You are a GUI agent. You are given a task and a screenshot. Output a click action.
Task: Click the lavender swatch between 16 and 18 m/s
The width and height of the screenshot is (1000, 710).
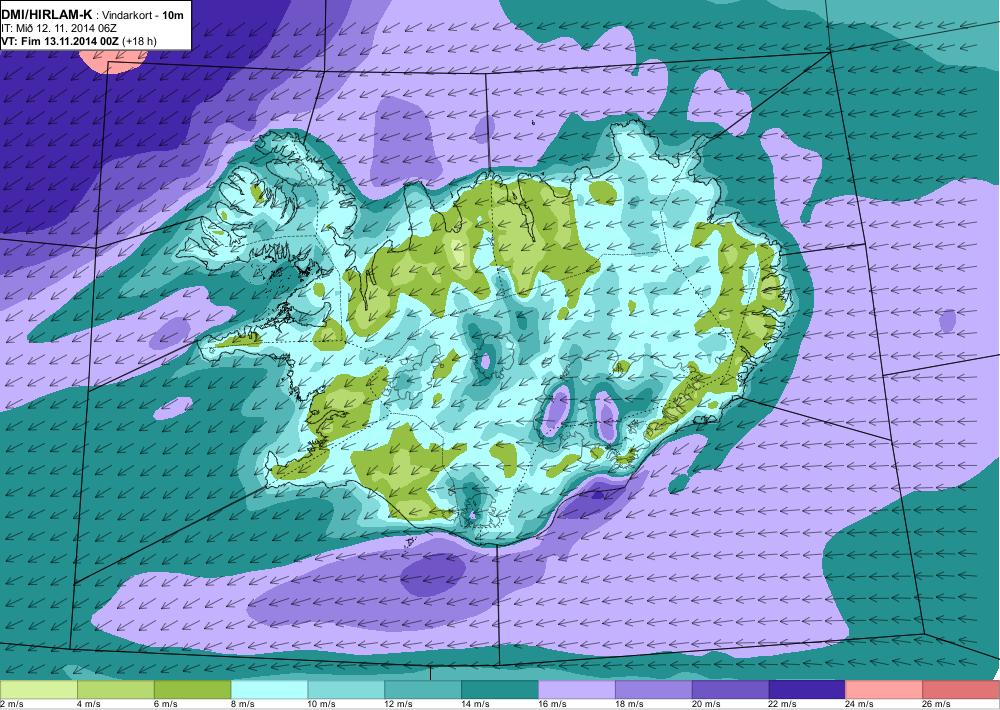click(x=577, y=690)
